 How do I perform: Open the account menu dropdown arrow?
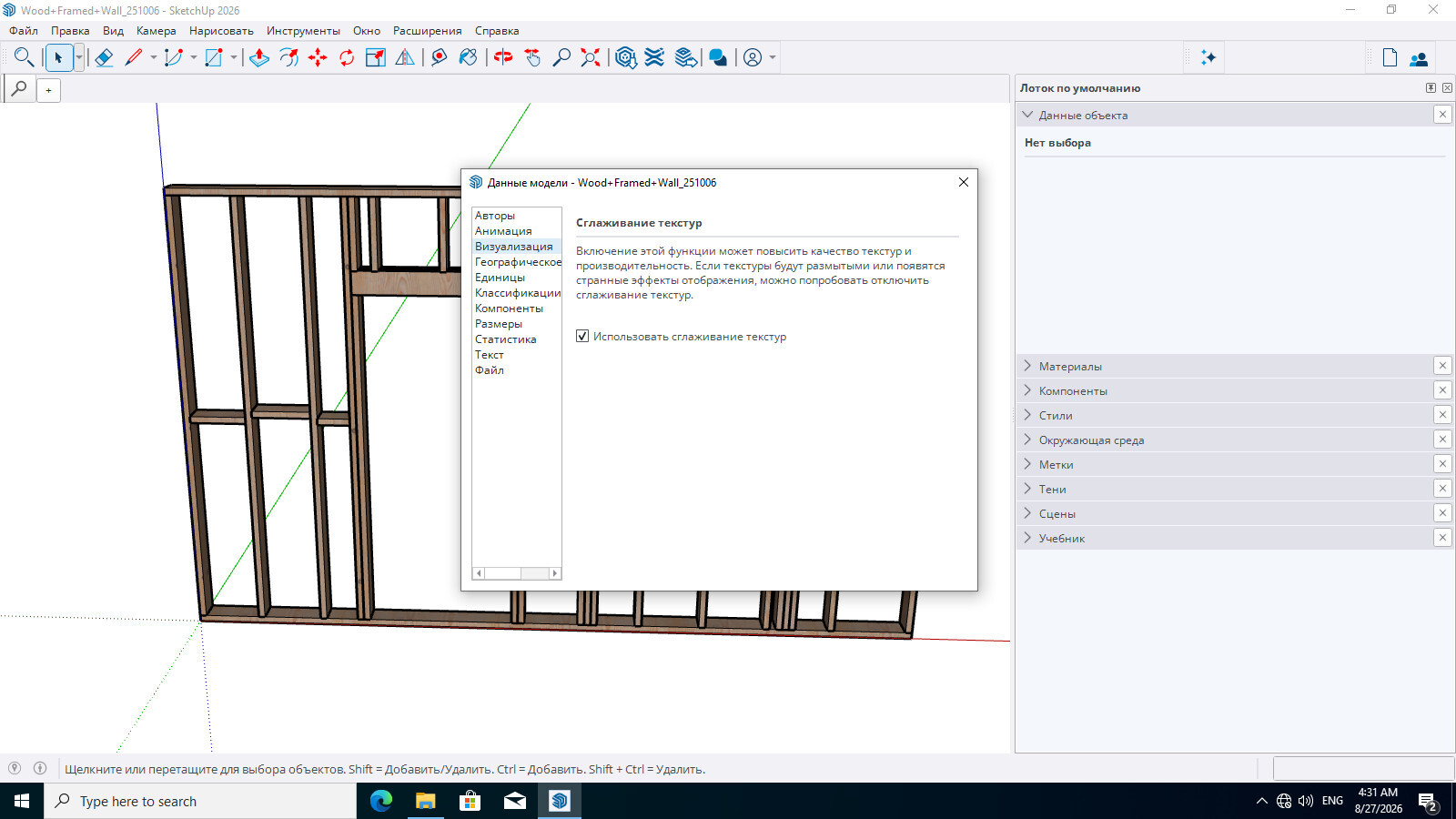click(773, 57)
